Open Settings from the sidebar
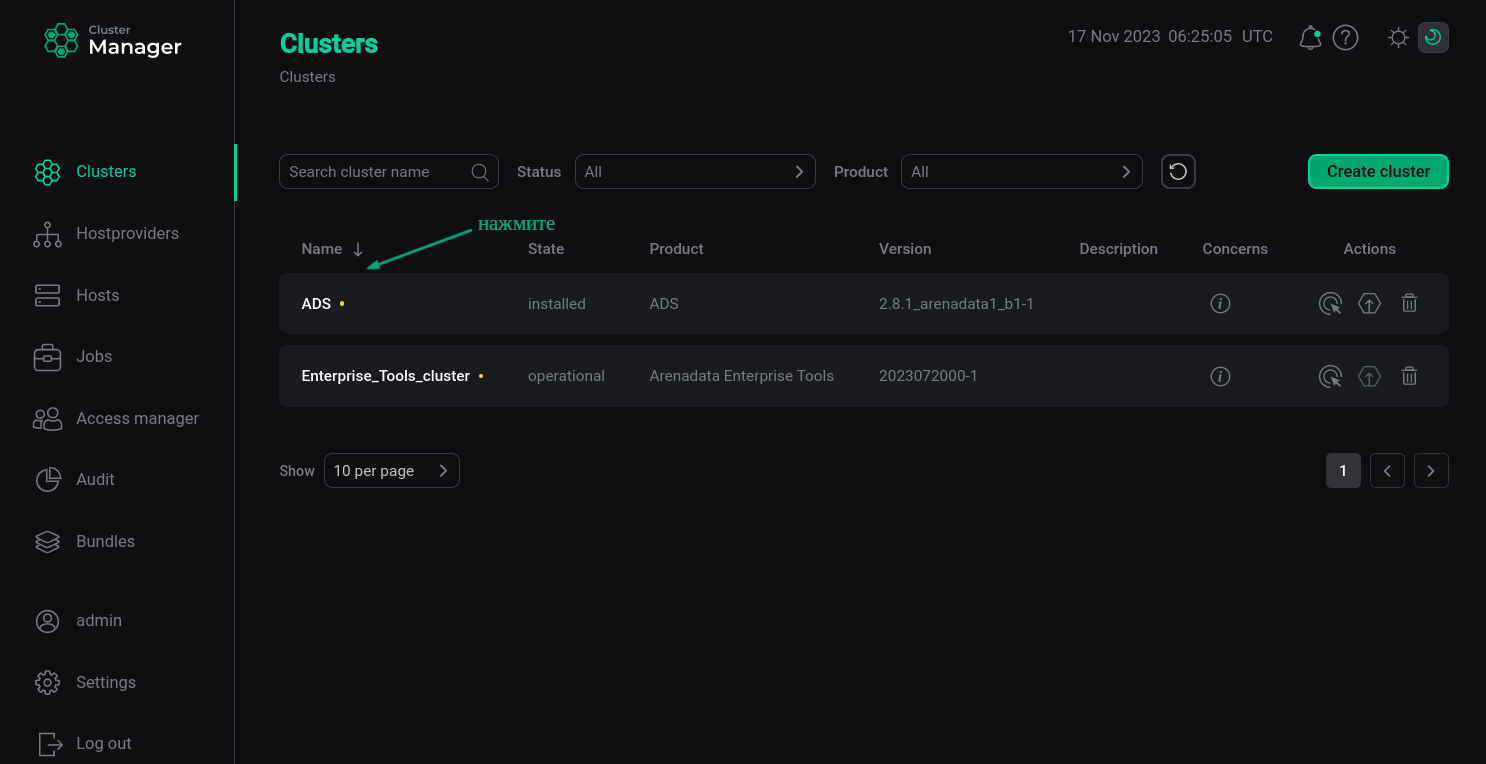Viewport: 1486px width, 764px height. [106, 683]
